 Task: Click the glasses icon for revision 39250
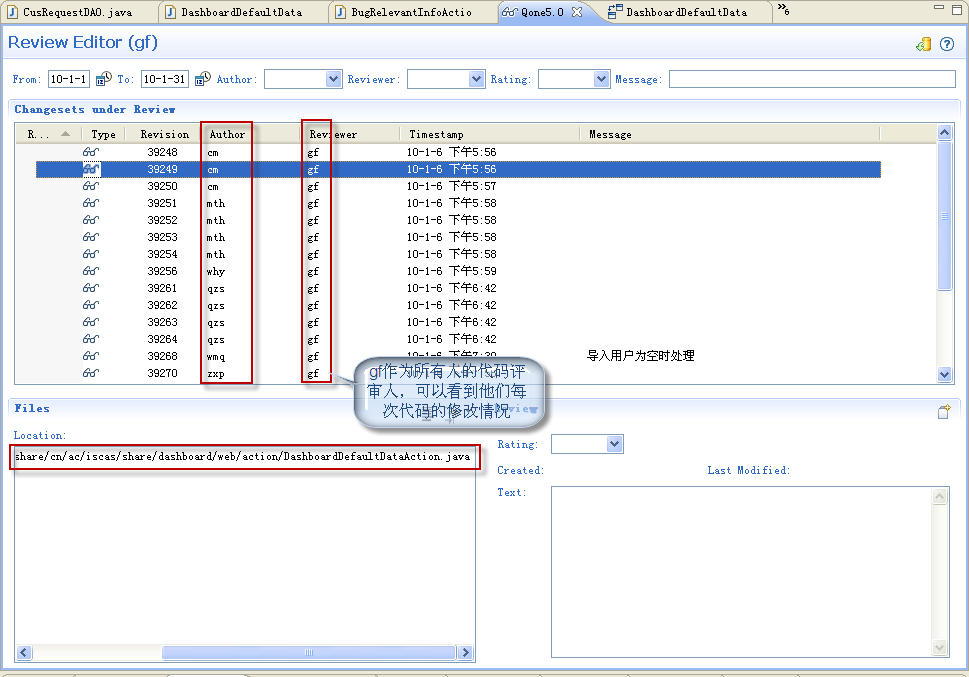91,186
